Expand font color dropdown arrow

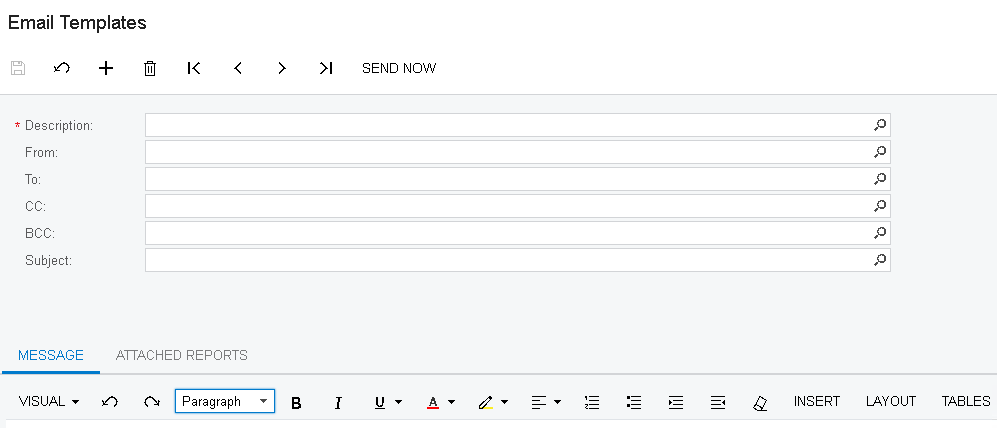point(451,402)
